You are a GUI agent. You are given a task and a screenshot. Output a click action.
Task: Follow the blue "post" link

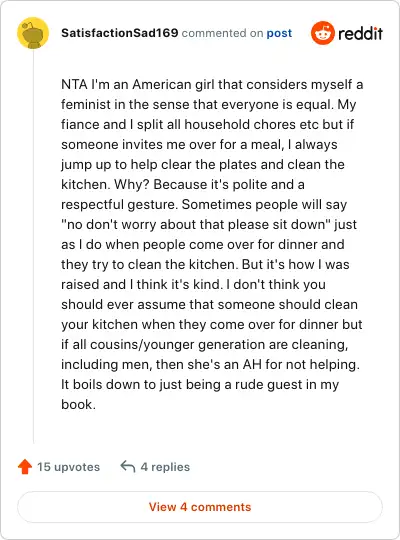pos(279,33)
